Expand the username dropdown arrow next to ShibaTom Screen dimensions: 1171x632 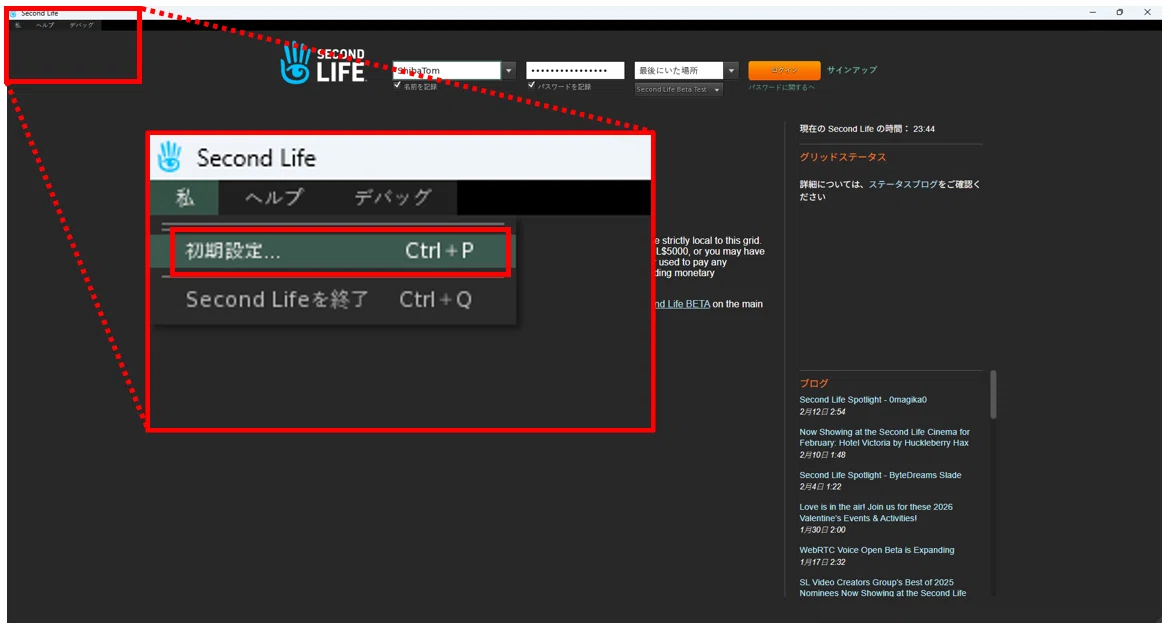(509, 71)
